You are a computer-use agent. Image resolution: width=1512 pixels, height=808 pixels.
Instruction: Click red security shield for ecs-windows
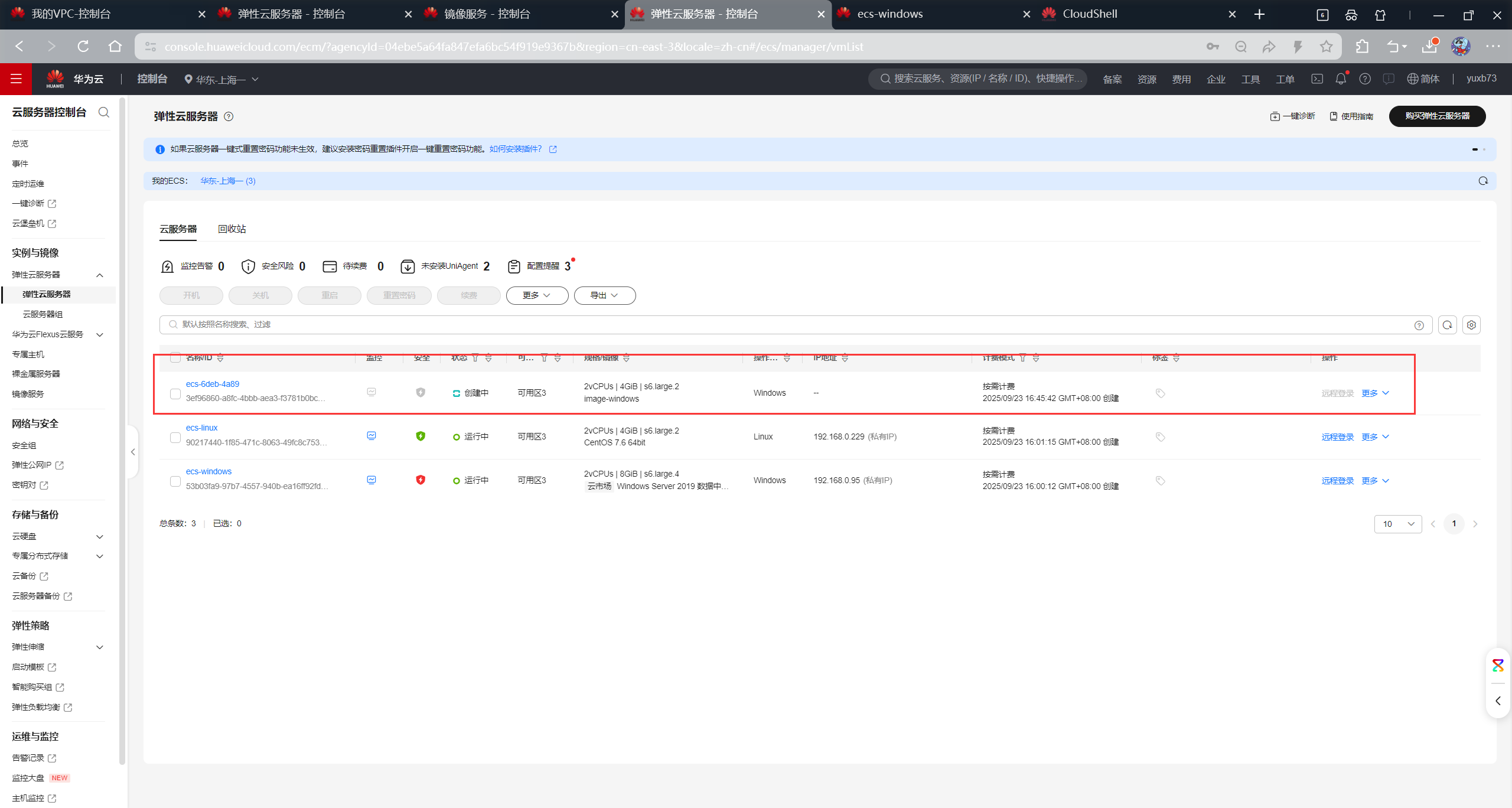[x=421, y=480]
